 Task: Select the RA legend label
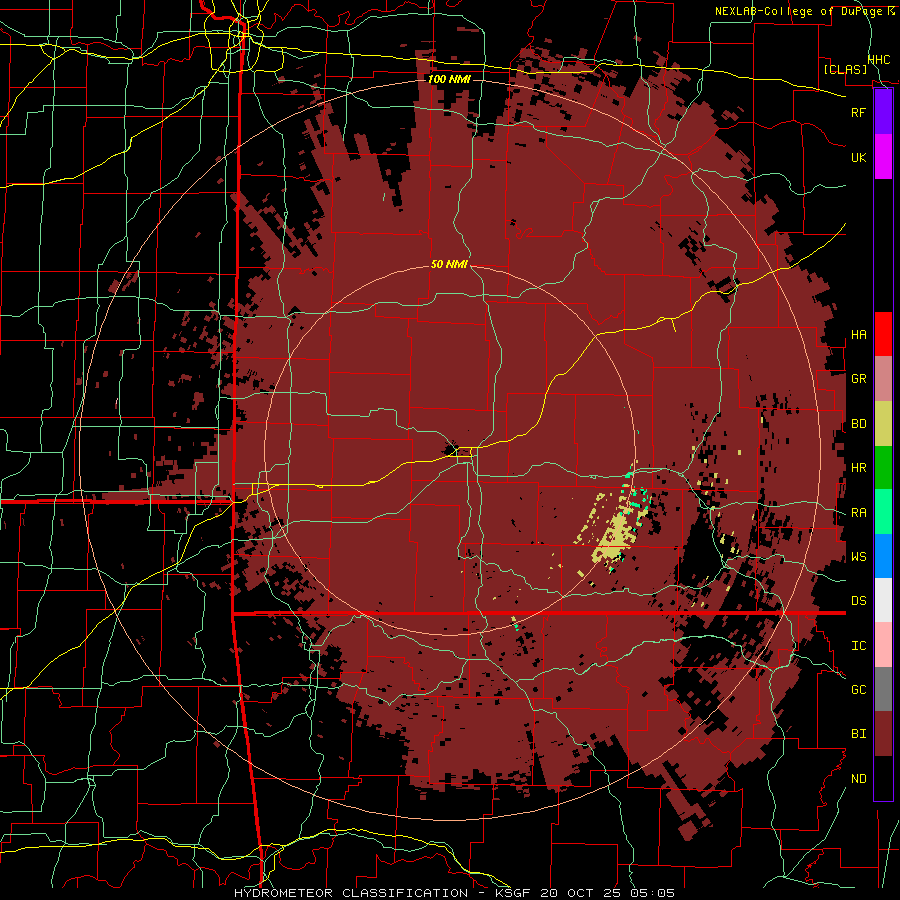[858, 513]
